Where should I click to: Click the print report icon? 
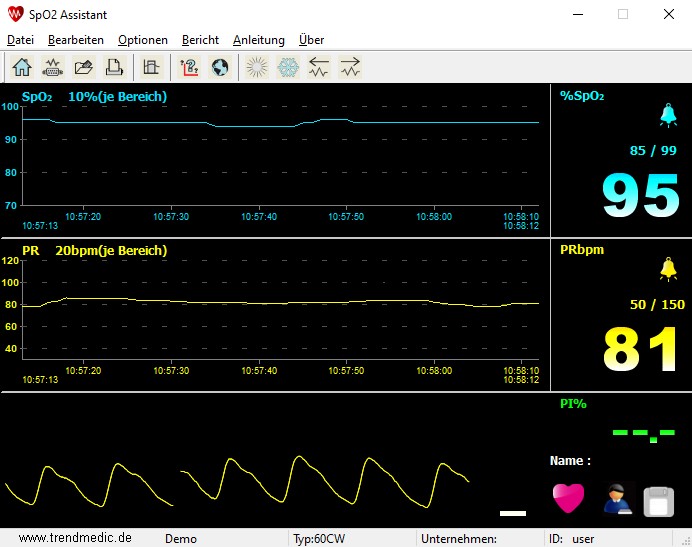[114, 68]
